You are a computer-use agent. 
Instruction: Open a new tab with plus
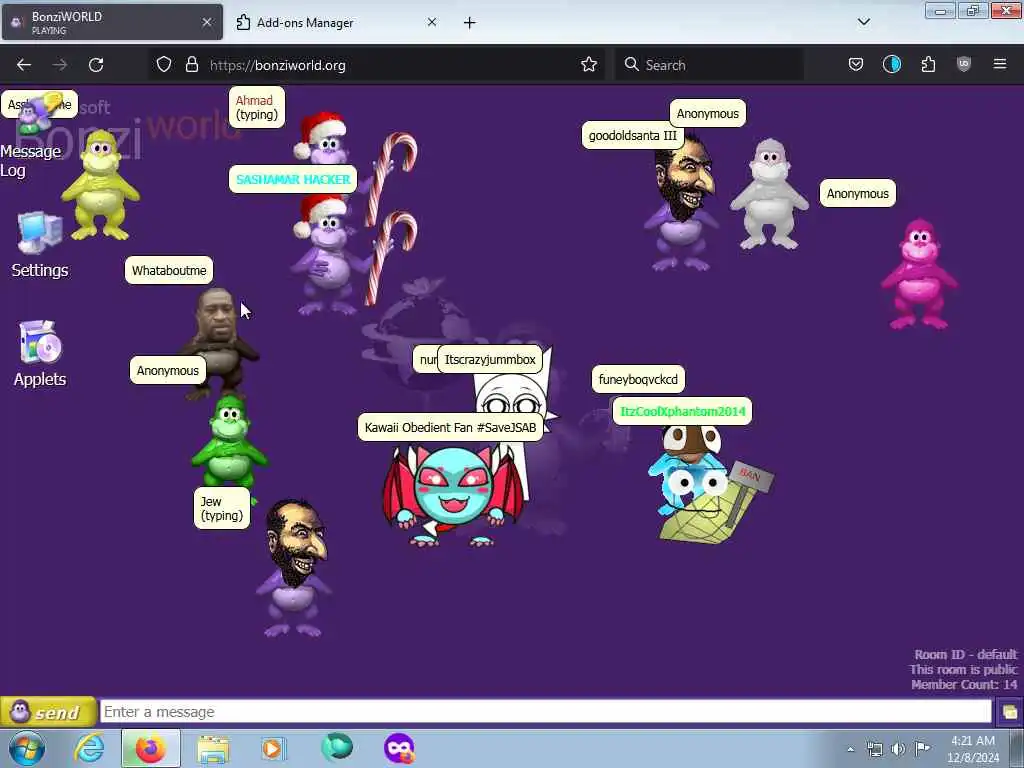pos(470,23)
